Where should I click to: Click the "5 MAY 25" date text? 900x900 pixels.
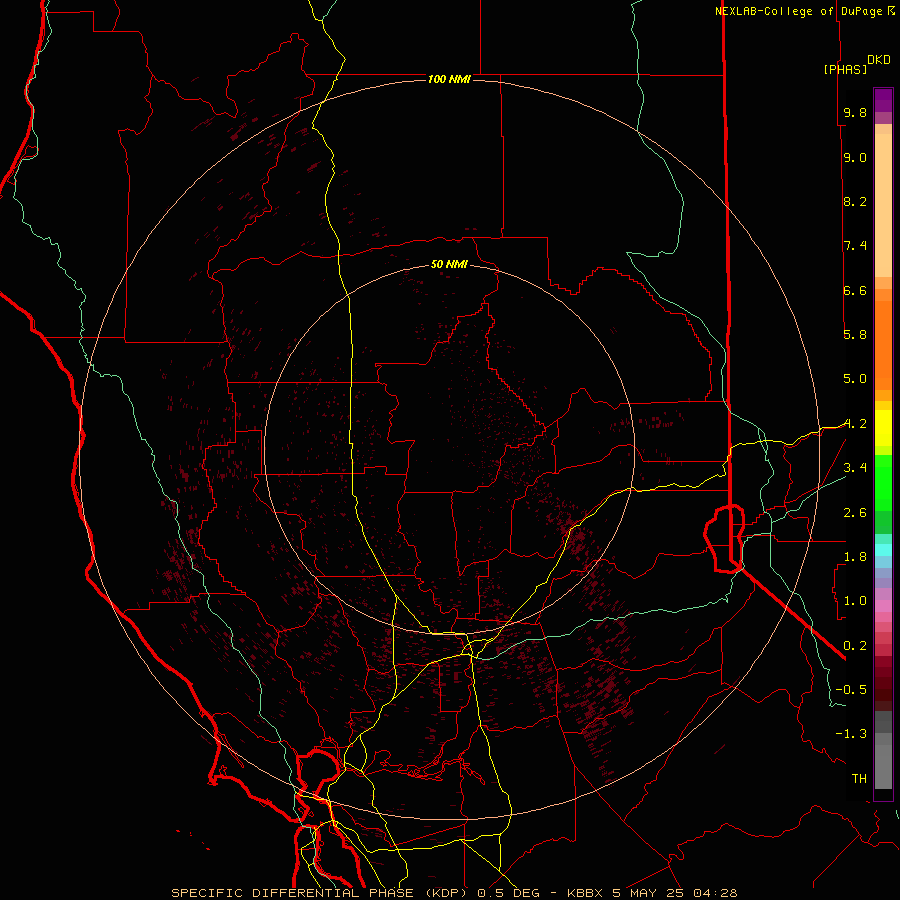(649, 893)
